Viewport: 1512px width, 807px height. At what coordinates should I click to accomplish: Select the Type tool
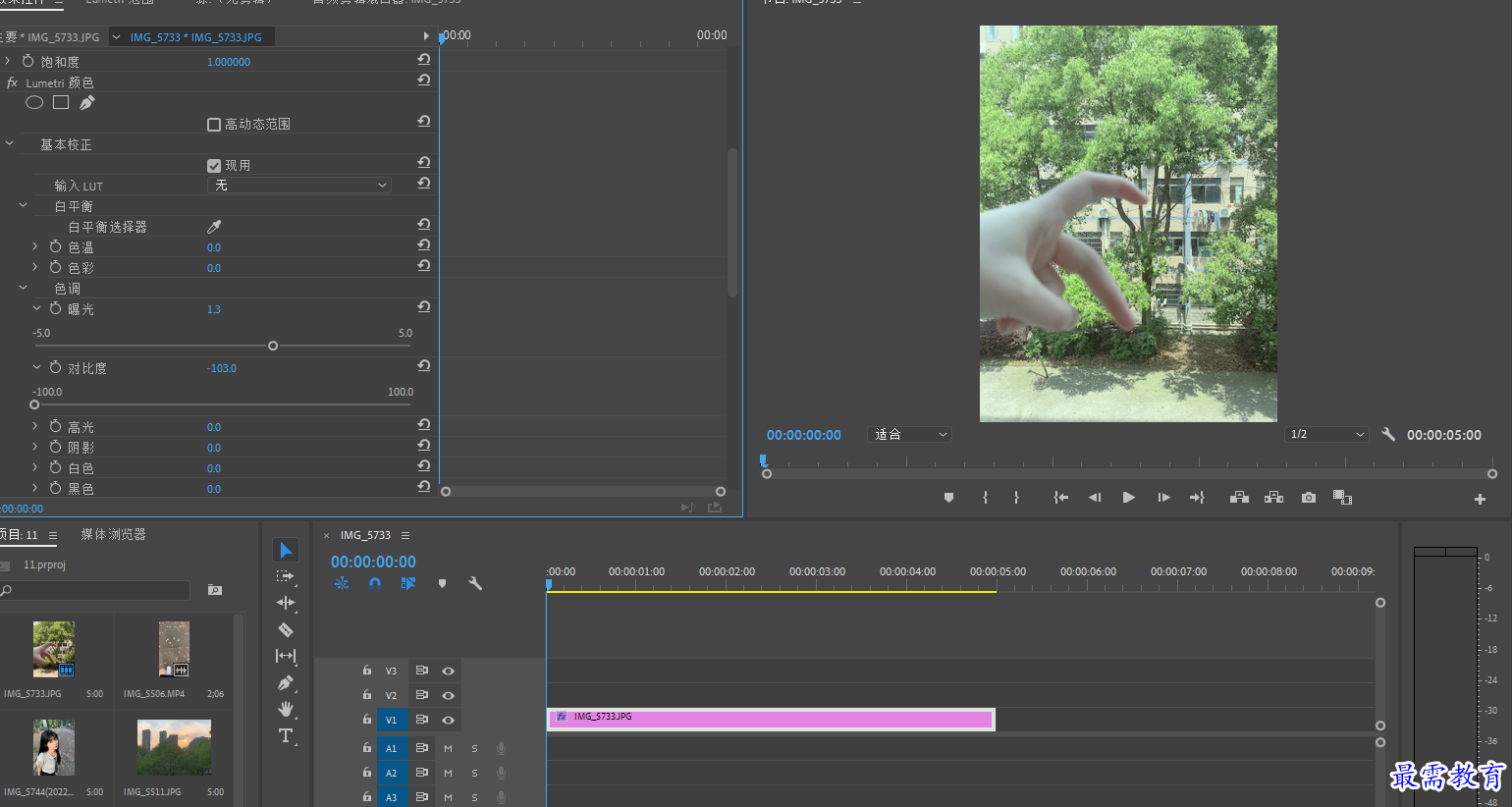[x=286, y=735]
